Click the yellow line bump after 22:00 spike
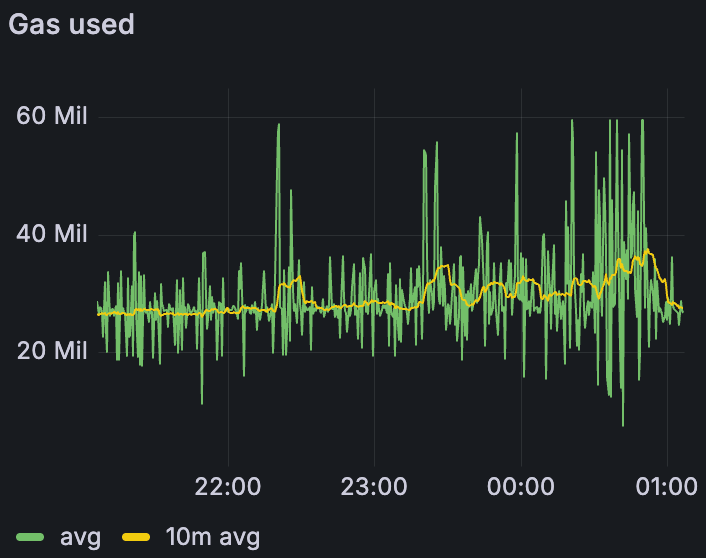This screenshot has height=558, width=706. pos(298,279)
